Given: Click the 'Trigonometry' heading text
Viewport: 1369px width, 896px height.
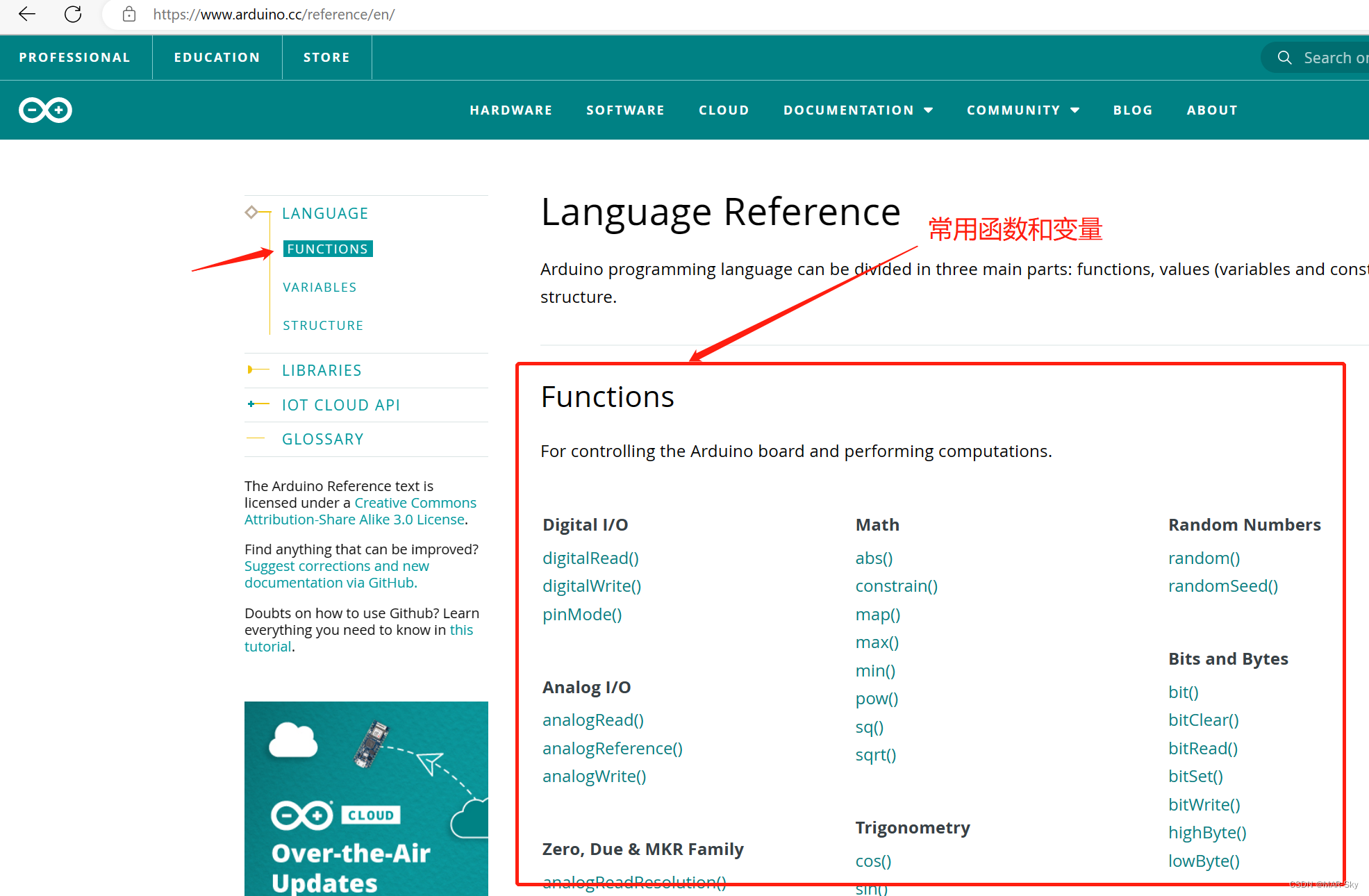Looking at the screenshot, I should pos(913,828).
